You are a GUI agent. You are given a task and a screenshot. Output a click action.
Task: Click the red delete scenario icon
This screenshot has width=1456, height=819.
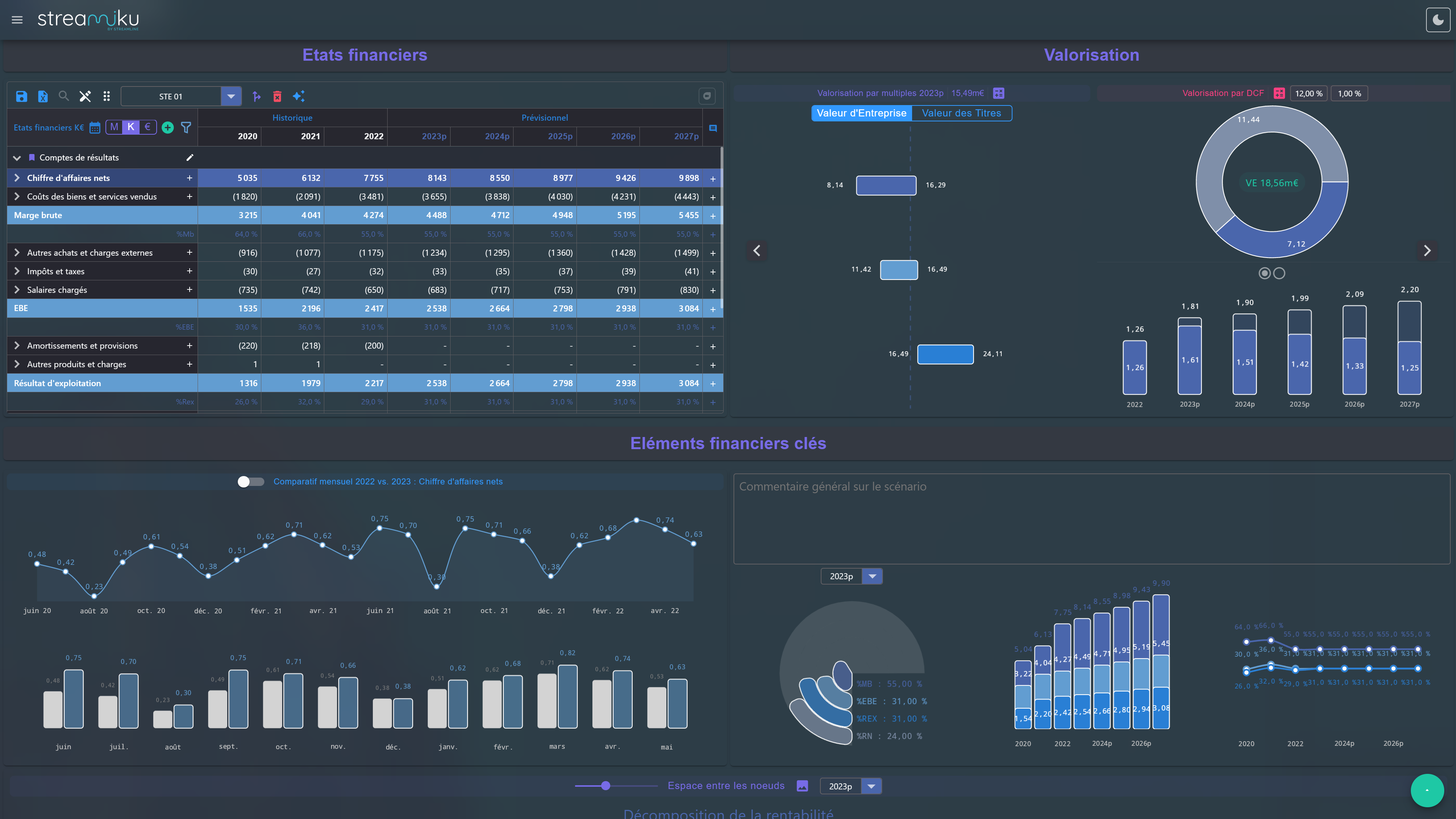(x=277, y=96)
